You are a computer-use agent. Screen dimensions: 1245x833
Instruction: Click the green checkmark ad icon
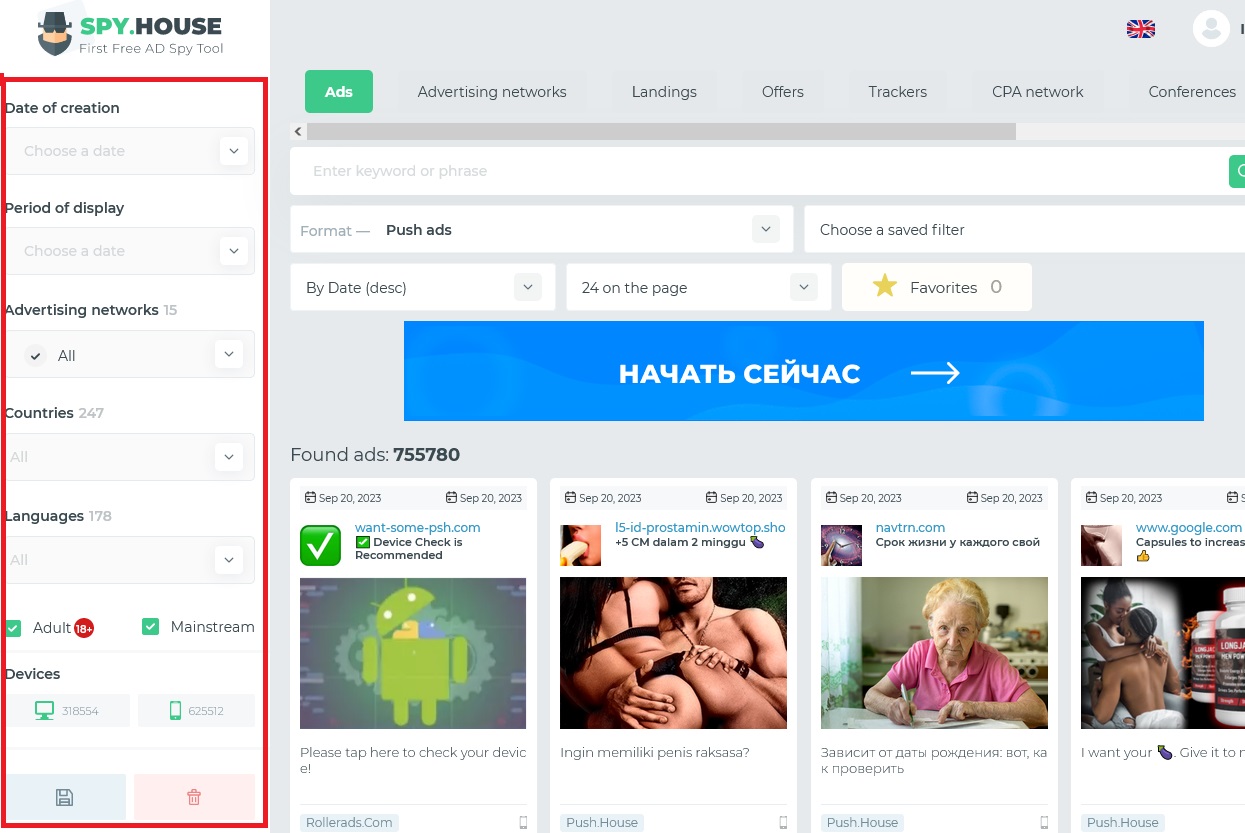(x=320, y=545)
